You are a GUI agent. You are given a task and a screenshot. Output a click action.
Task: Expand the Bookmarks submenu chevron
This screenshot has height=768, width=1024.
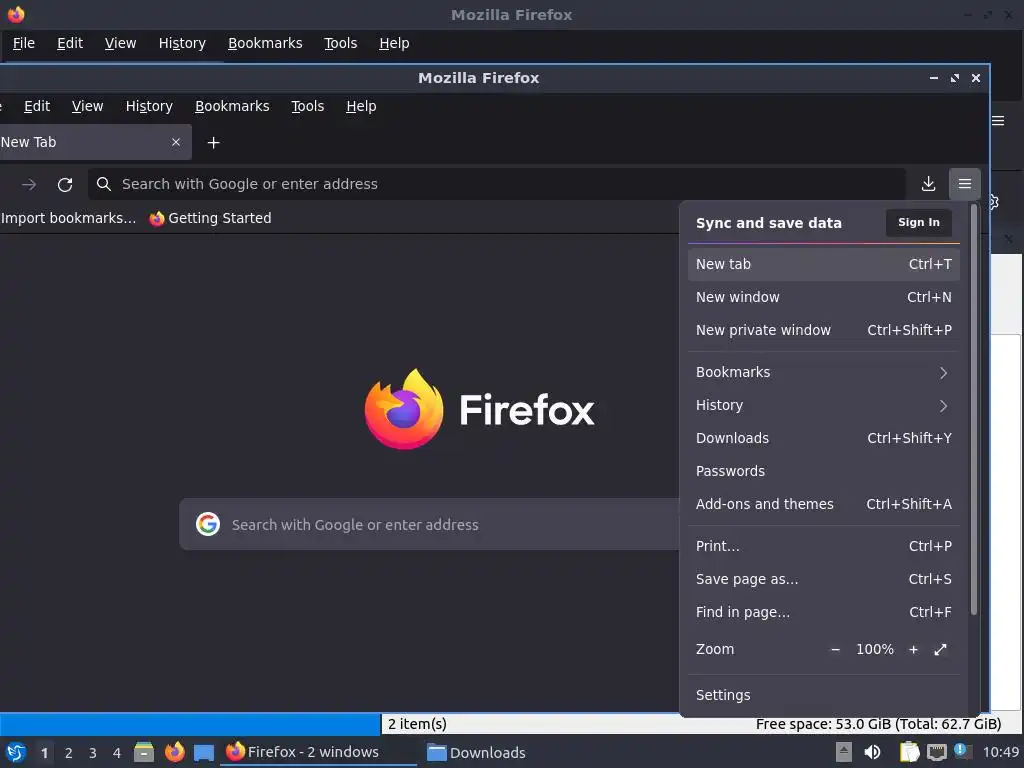pos(943,372)
